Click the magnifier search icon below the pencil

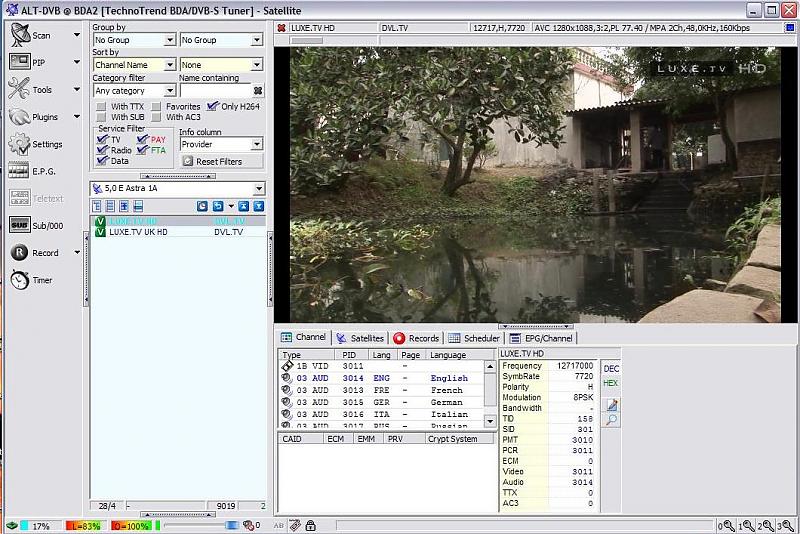coord(612,420)
